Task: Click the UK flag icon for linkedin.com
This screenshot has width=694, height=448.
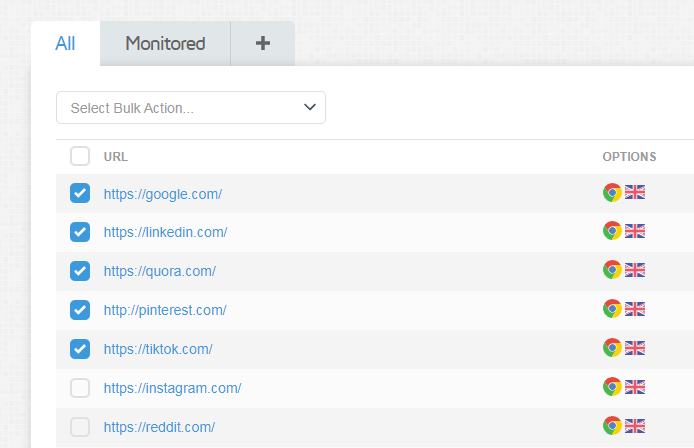Action: click(635, 231)
